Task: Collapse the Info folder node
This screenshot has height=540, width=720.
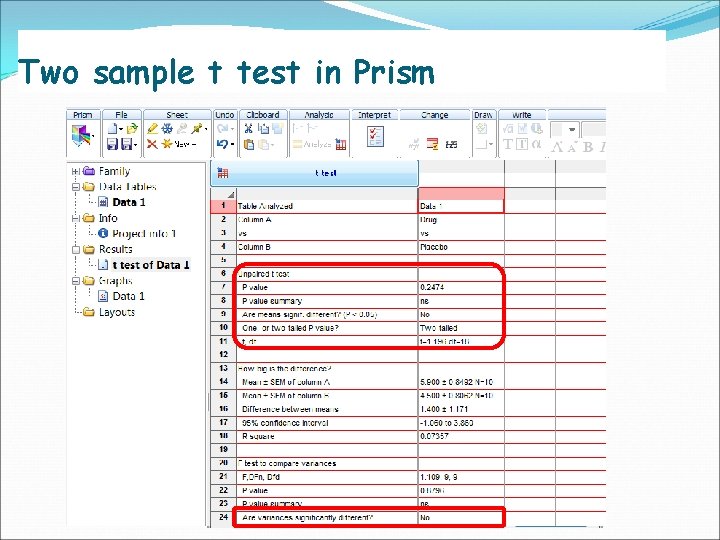Action: pyautogui.click(x=76, y=218)
